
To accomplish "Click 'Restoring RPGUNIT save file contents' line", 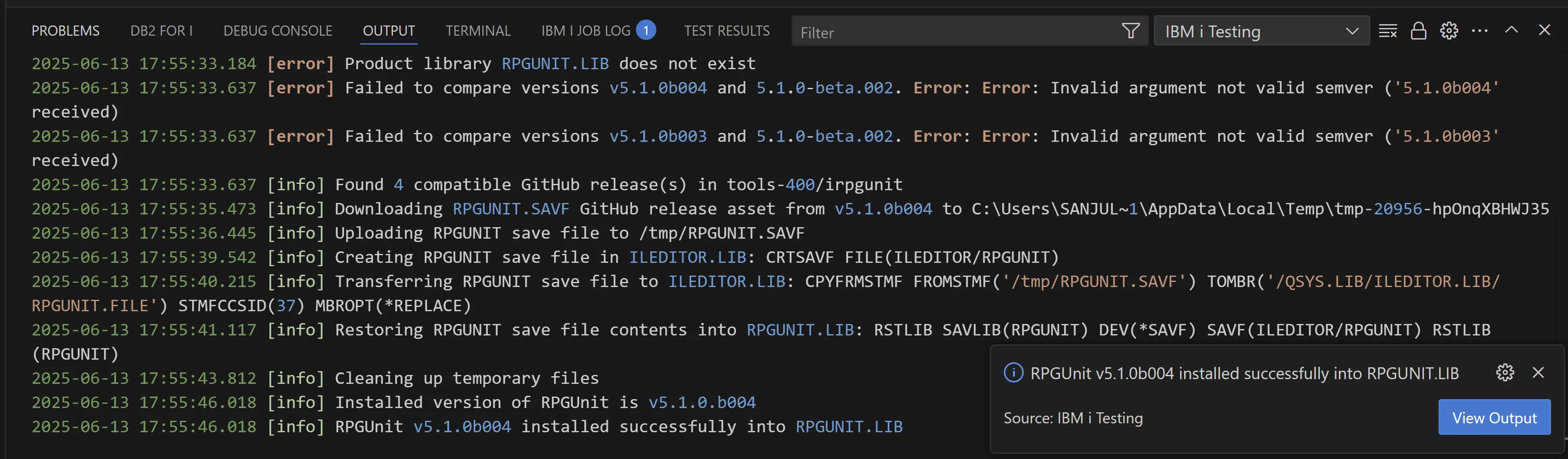I will (x=761, y=341).
